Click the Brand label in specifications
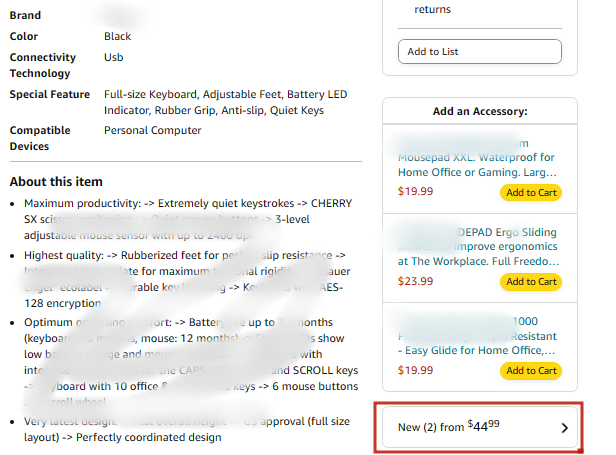 click(28, 17)
